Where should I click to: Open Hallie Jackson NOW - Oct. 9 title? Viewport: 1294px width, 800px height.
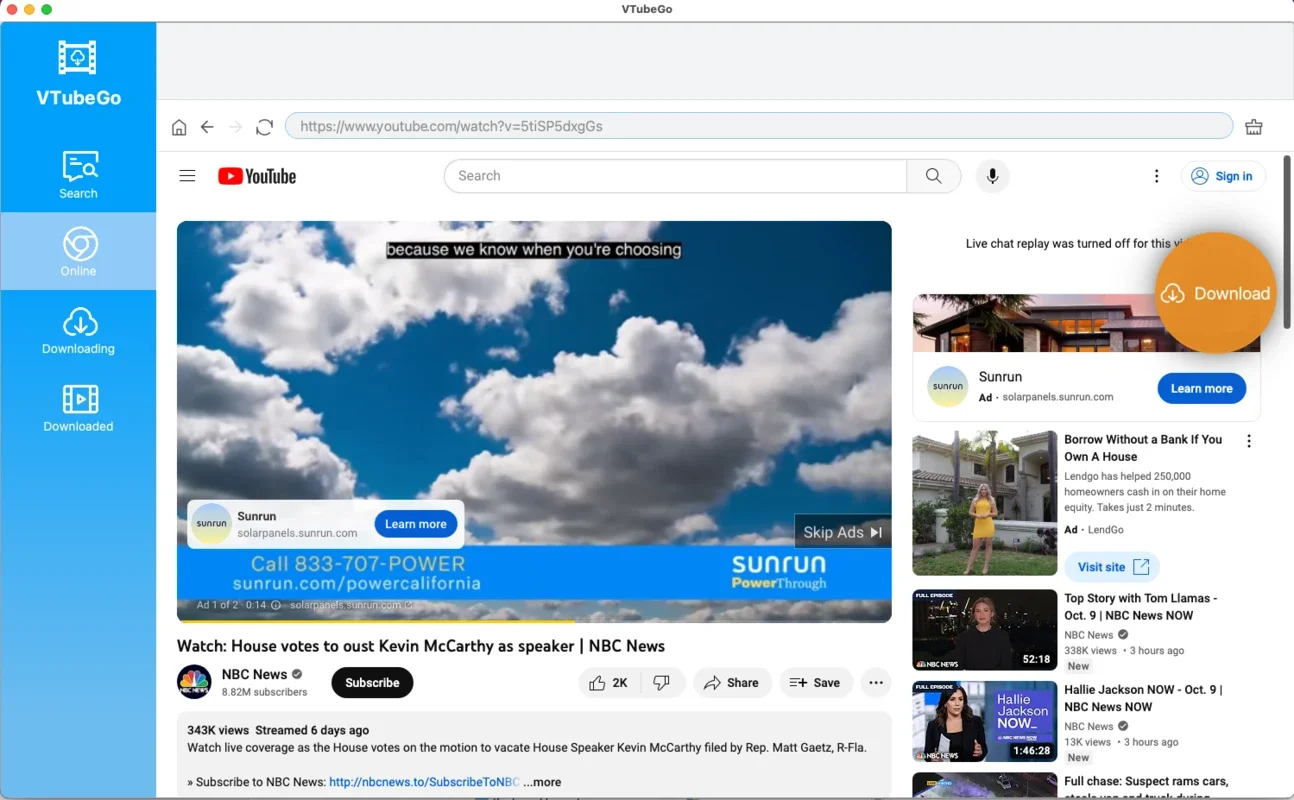pos(1143,698)
